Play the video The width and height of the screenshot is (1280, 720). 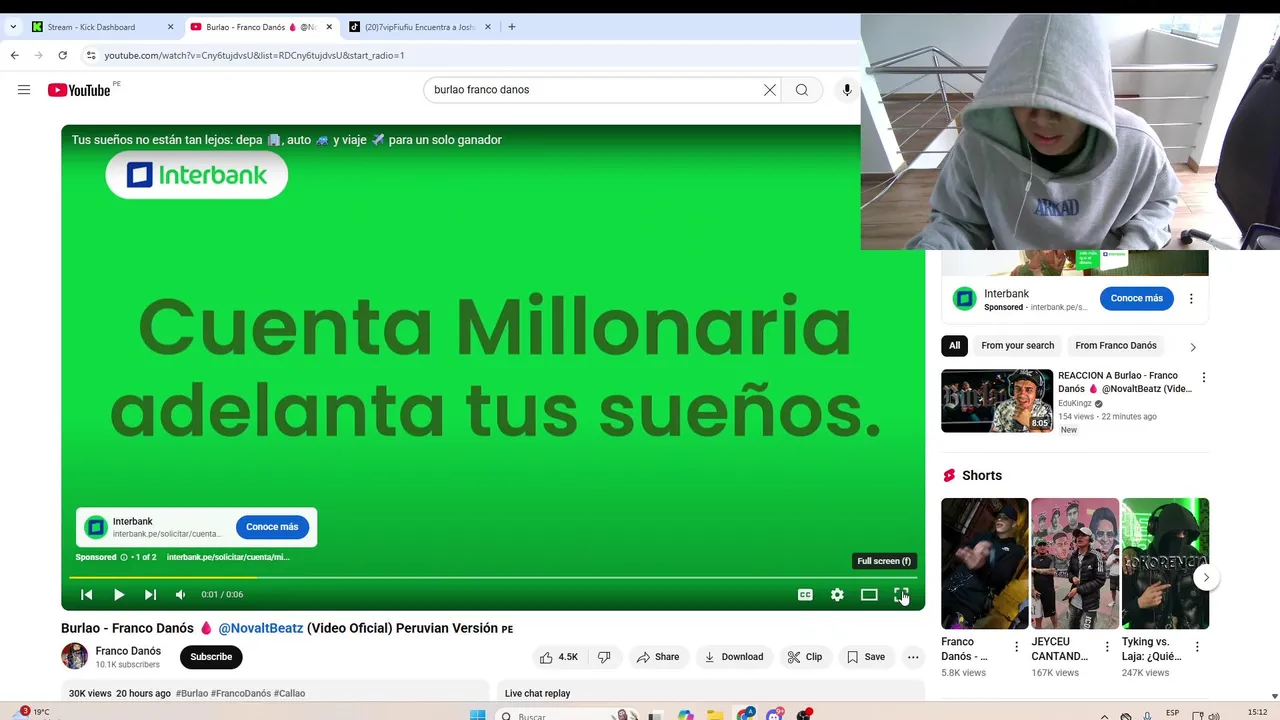(119, 594)
